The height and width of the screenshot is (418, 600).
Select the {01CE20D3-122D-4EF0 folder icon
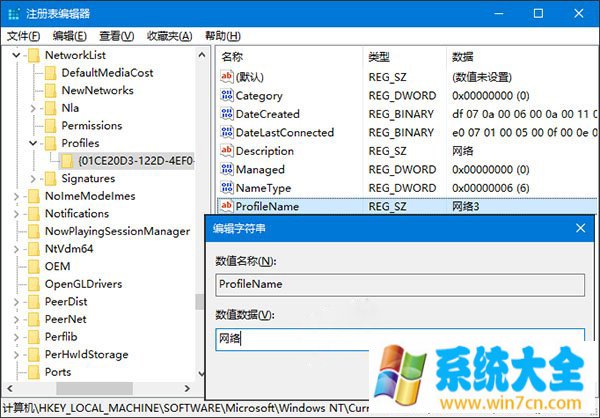pyautogui.click(x=67, y=161)
